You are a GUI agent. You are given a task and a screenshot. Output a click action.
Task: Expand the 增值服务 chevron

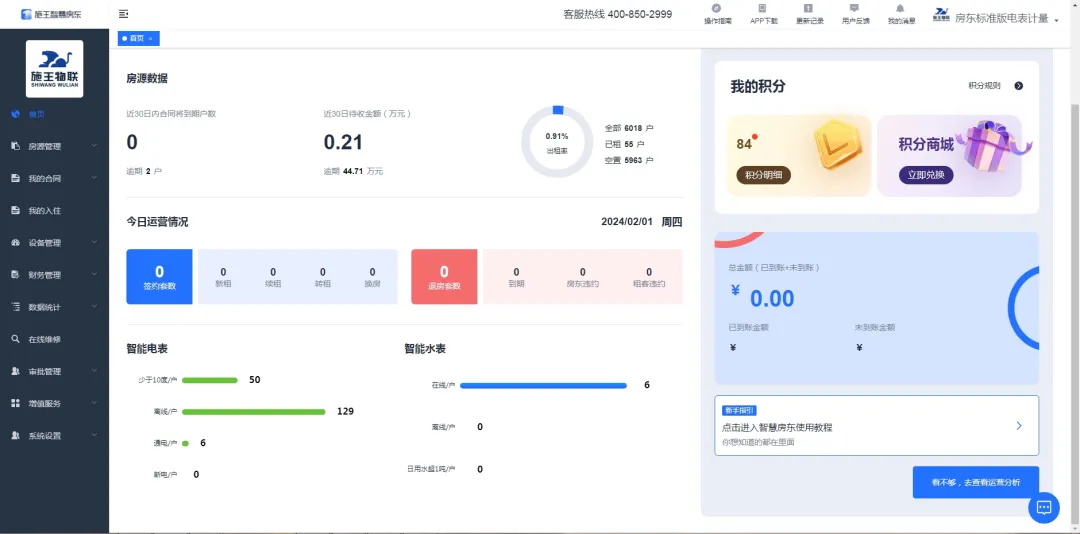[94, 403]
